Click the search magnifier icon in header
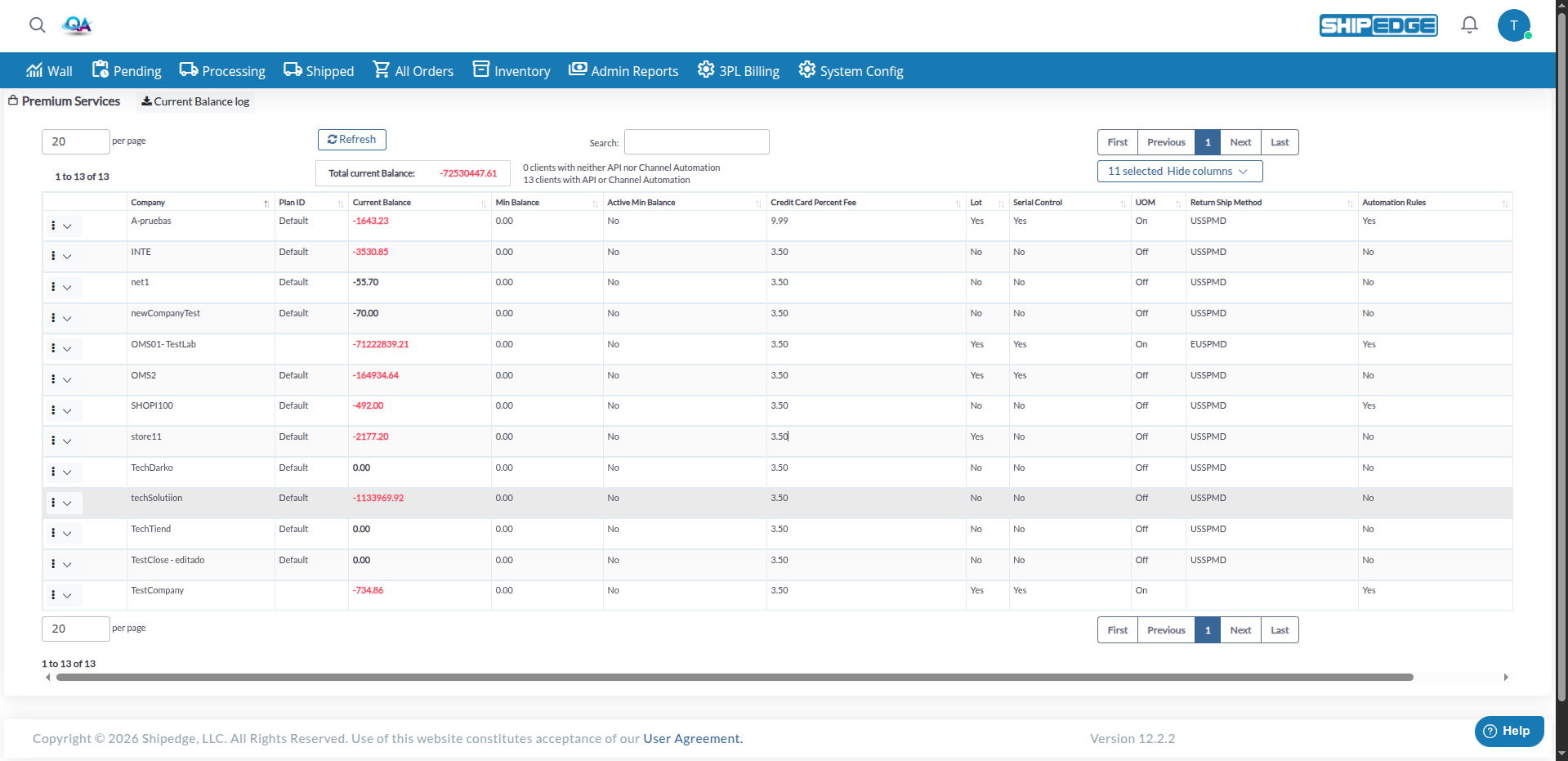The height and width of the screenshot is (761, 1568). pos(37,25)
